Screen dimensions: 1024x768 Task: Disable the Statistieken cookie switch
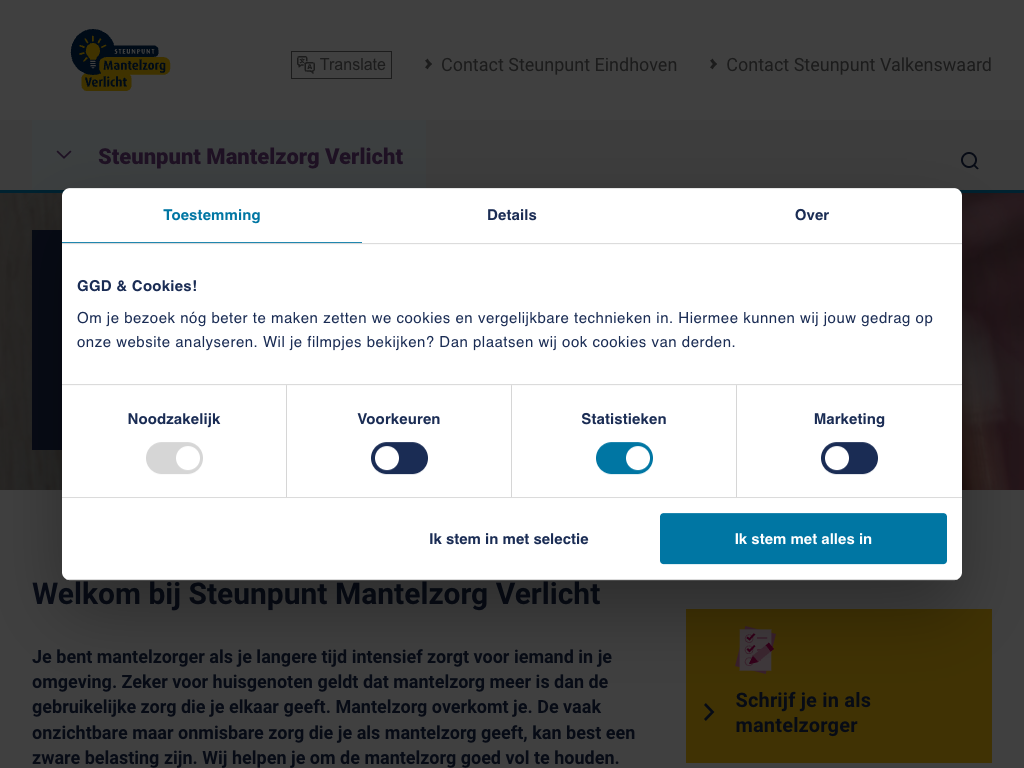pos(624,459)
